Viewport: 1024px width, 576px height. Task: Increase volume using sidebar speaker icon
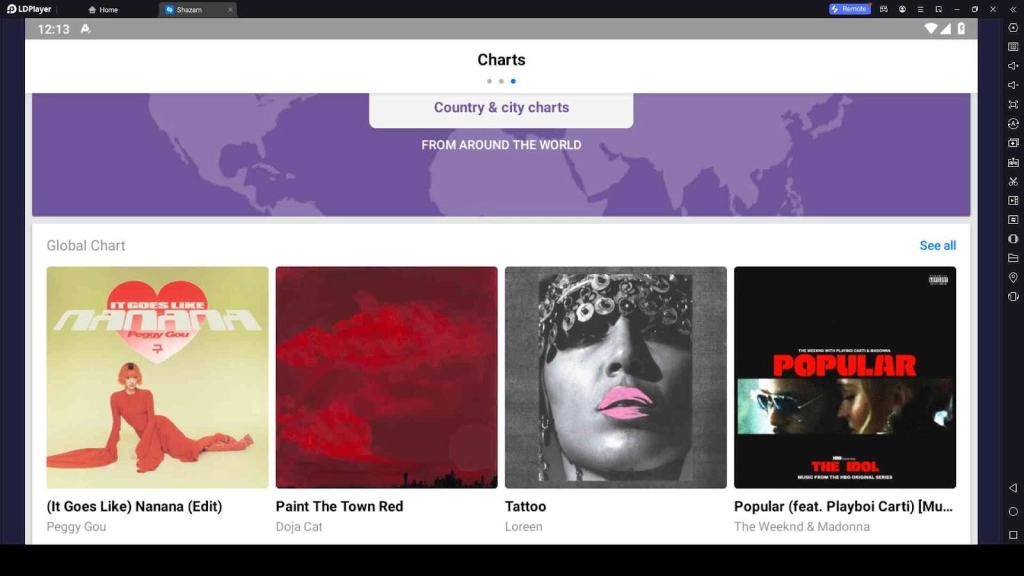click(x=1013, y=66)
